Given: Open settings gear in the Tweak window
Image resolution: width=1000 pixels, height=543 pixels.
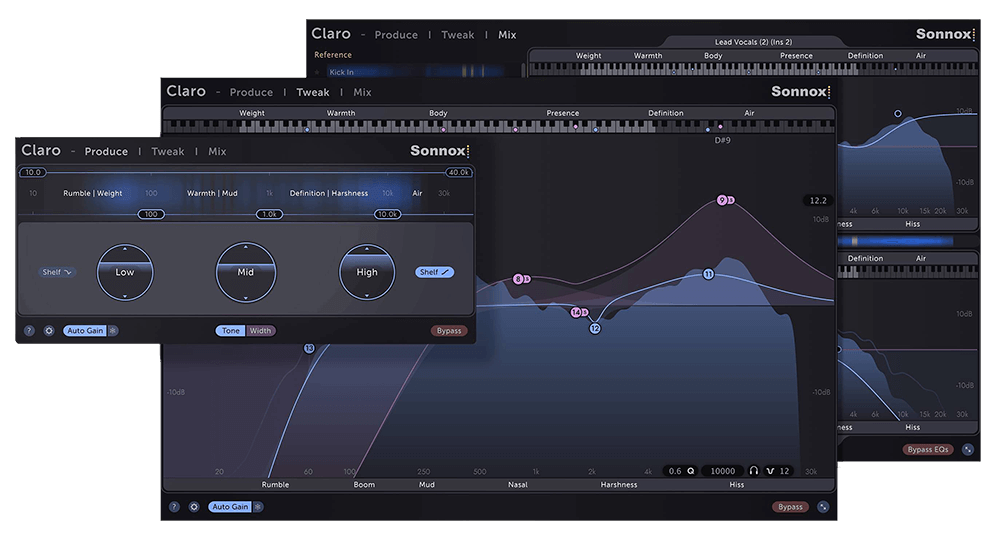Looking at the screenshot, I should pyautogui.click(x=194, y=507).
